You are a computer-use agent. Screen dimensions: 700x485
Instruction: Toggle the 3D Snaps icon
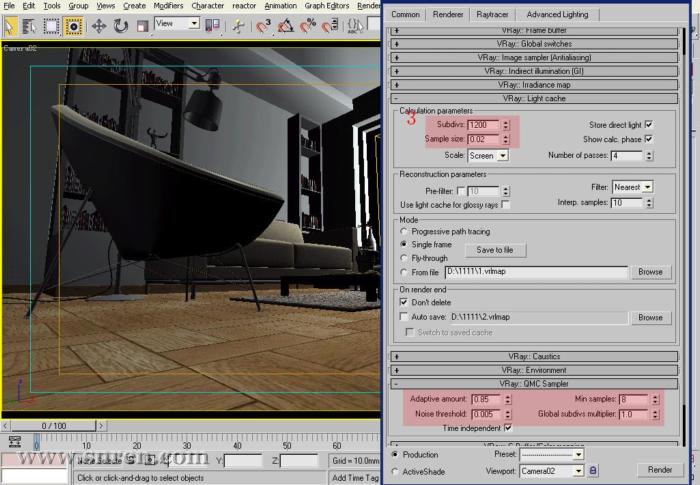[264, 25]
